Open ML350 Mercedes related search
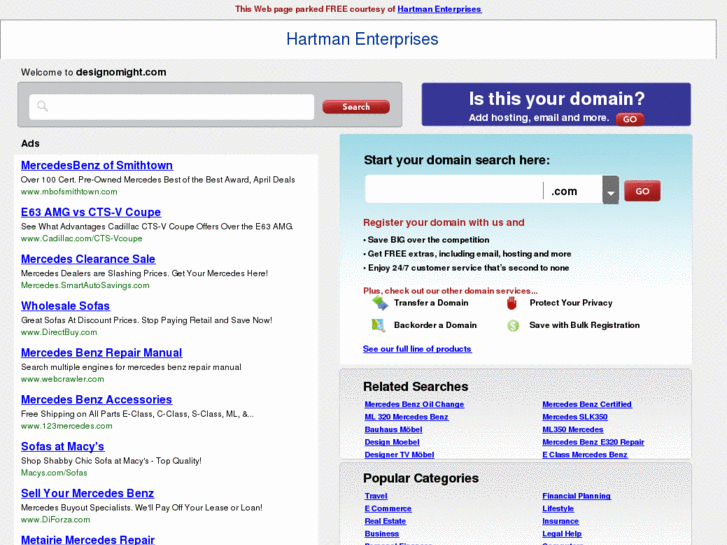The height and width of the screenshot is (545, 727). (x=573, y=430)
